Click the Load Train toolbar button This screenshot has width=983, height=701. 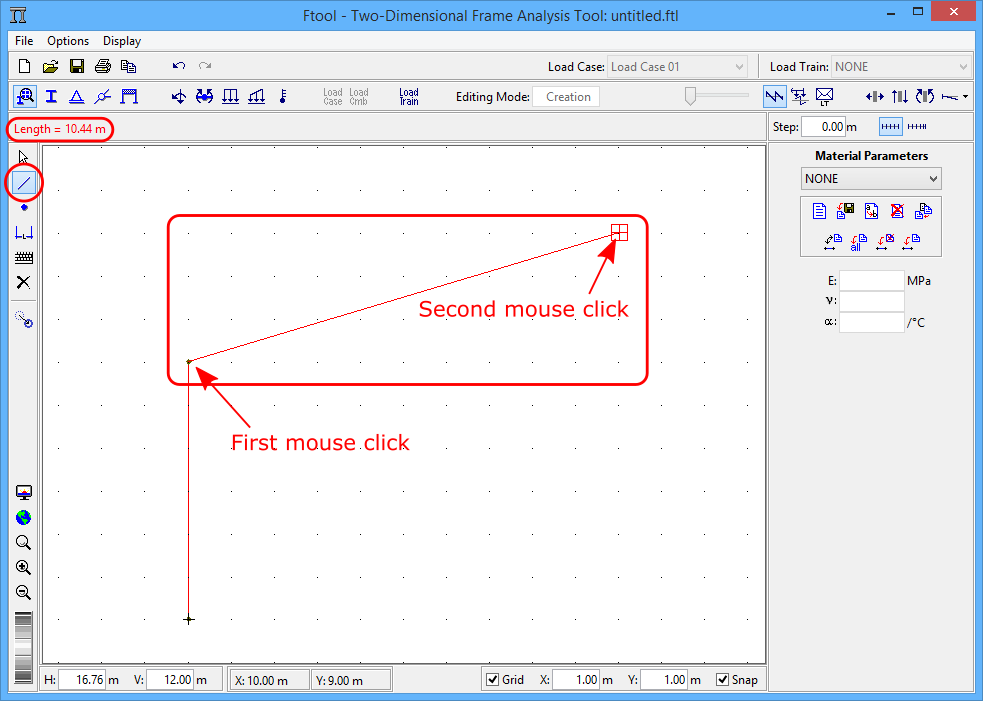click(409, 97)
